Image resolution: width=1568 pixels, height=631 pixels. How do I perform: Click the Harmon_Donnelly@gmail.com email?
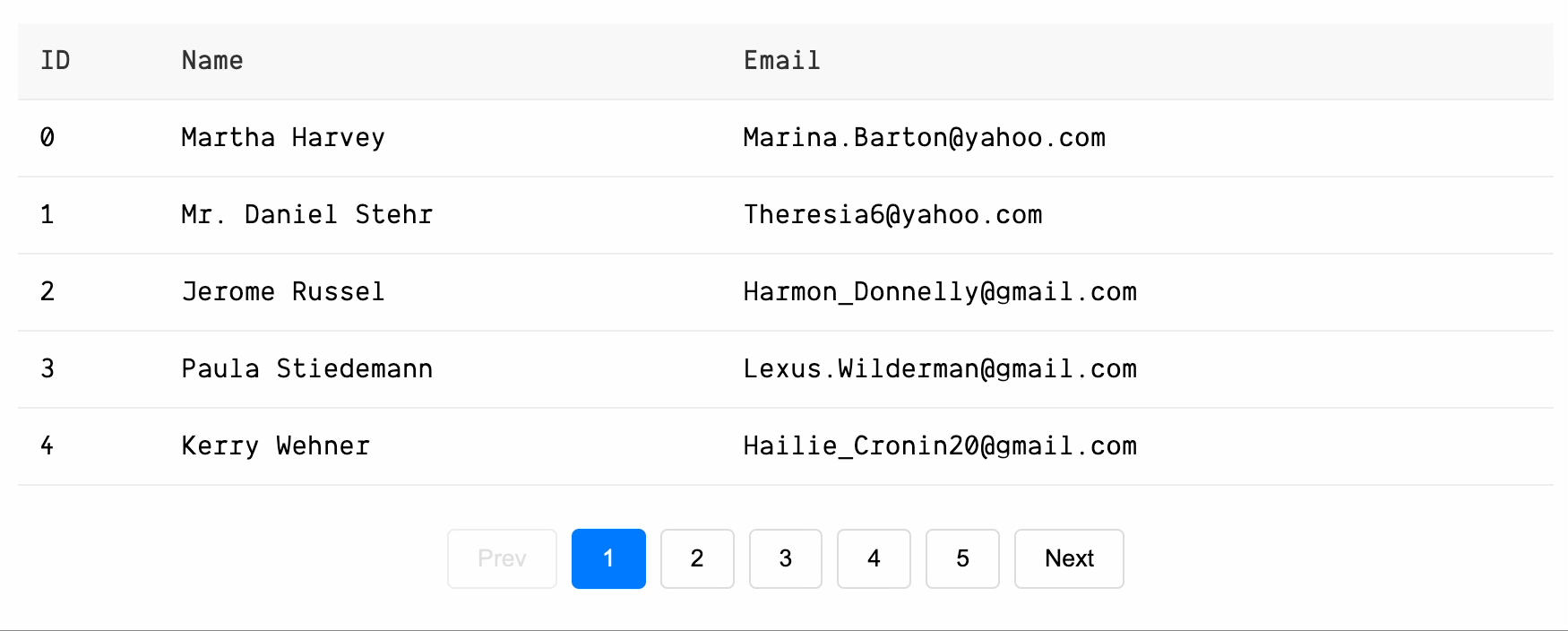(x=940, y=292)
